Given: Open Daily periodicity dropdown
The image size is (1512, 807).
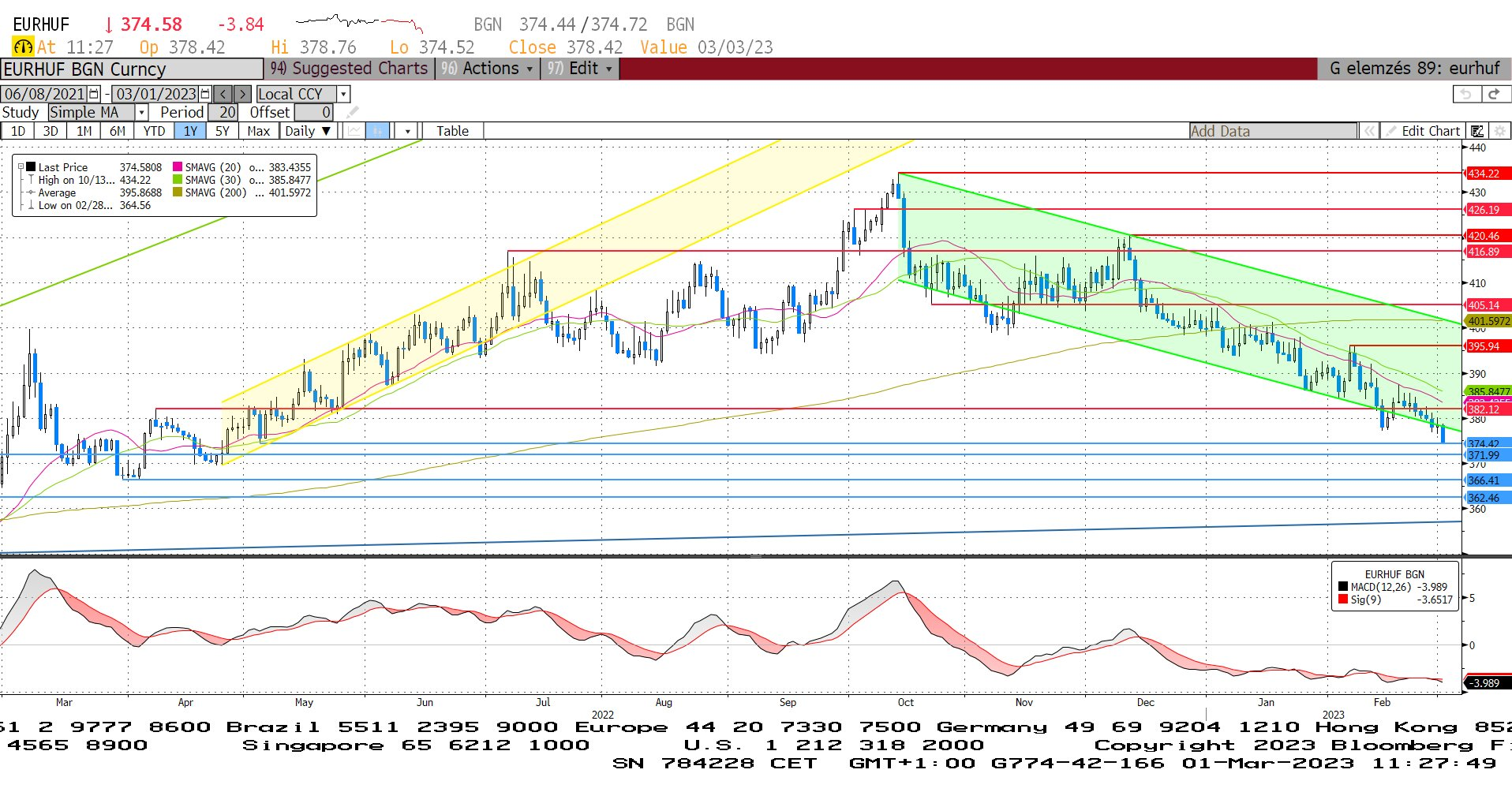Looking at the screenshot, I should click(309, 131).
